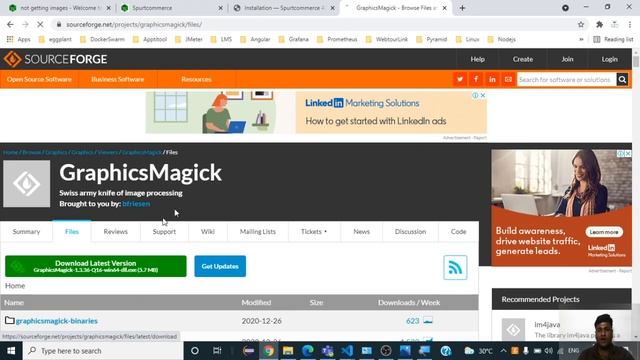Click the search for software field

567,80
